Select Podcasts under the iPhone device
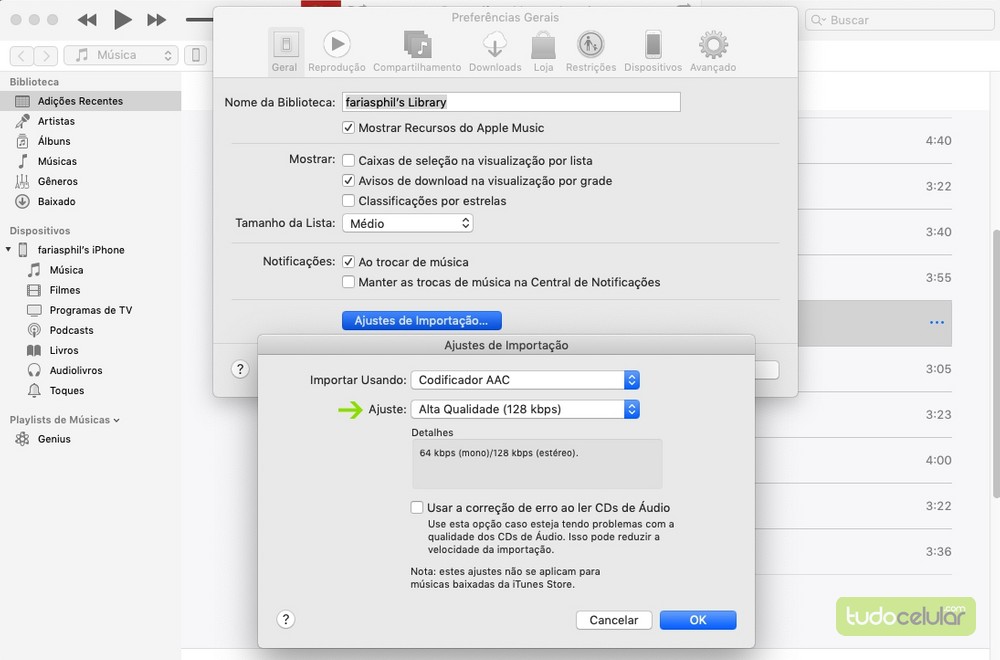 point(71,330)
